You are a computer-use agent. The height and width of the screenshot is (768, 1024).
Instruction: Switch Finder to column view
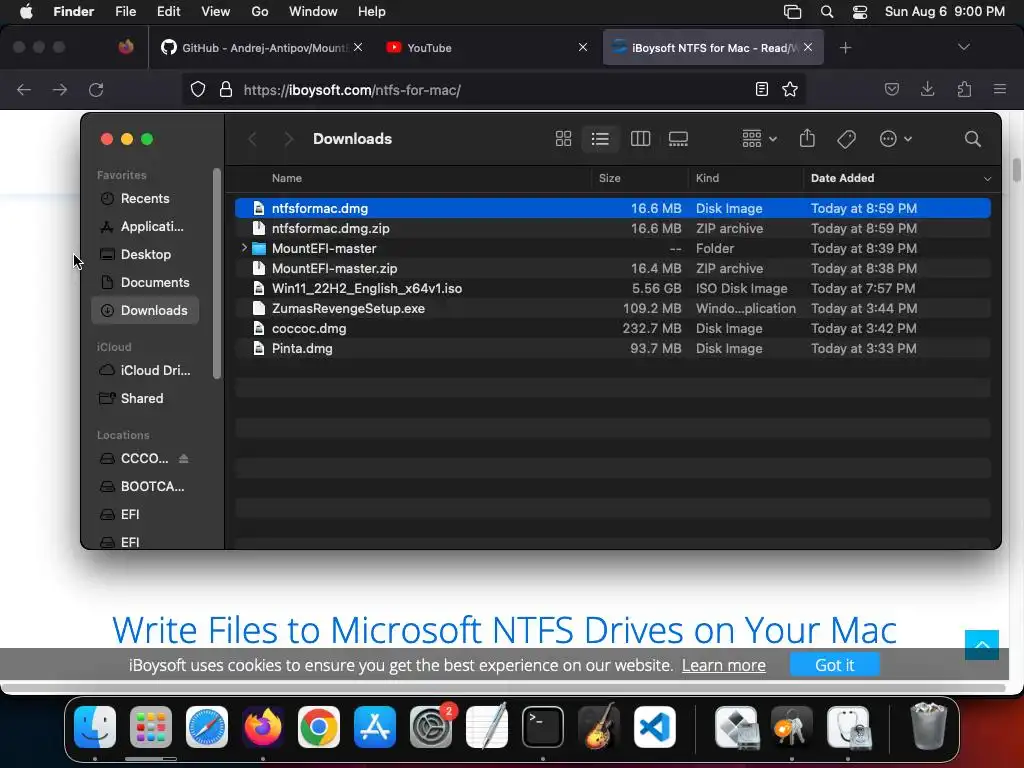point(640,138)
